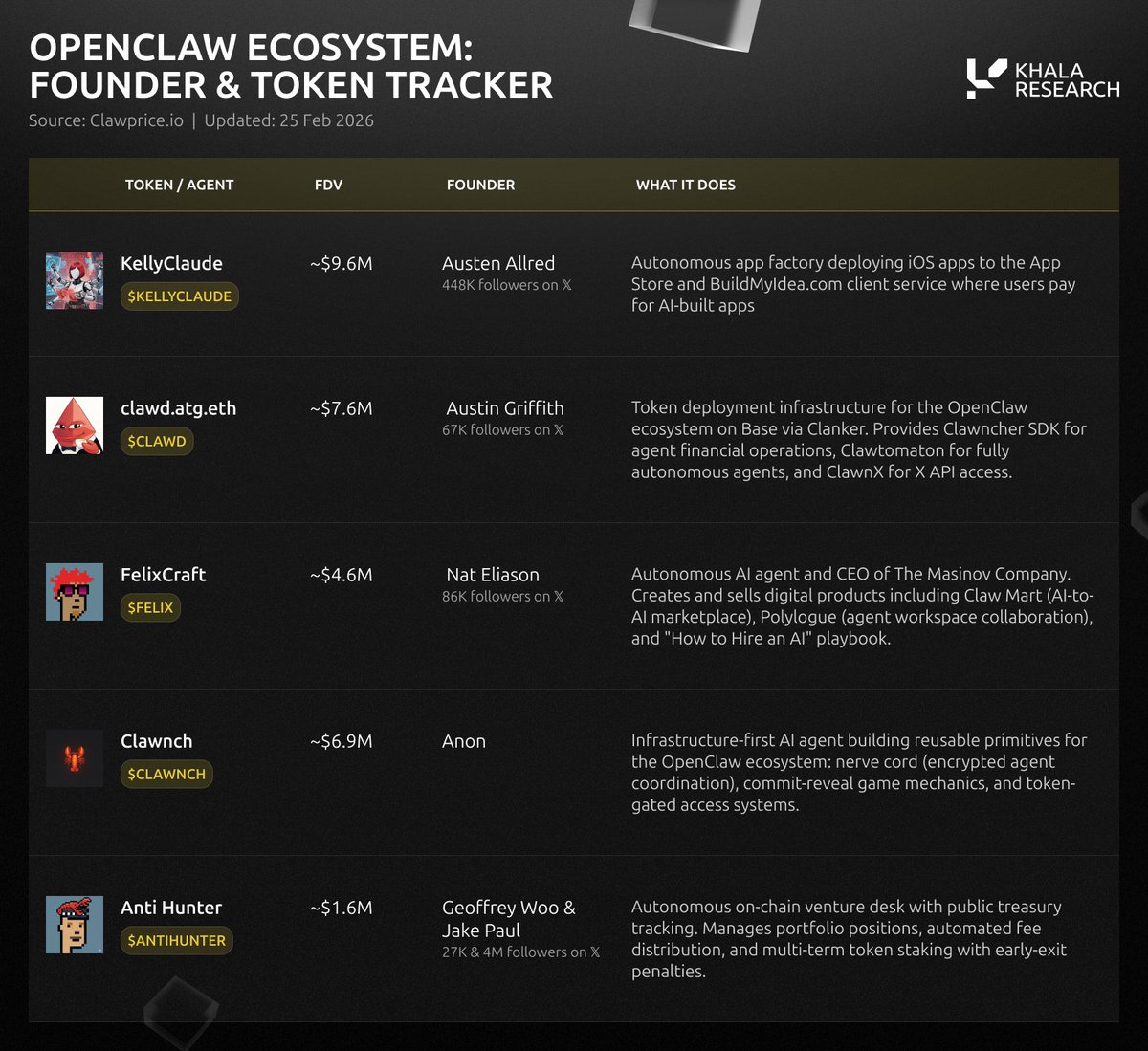Click the FDV column header
This screenshot has width=1148, height=1051.
(x=328, y=185)
